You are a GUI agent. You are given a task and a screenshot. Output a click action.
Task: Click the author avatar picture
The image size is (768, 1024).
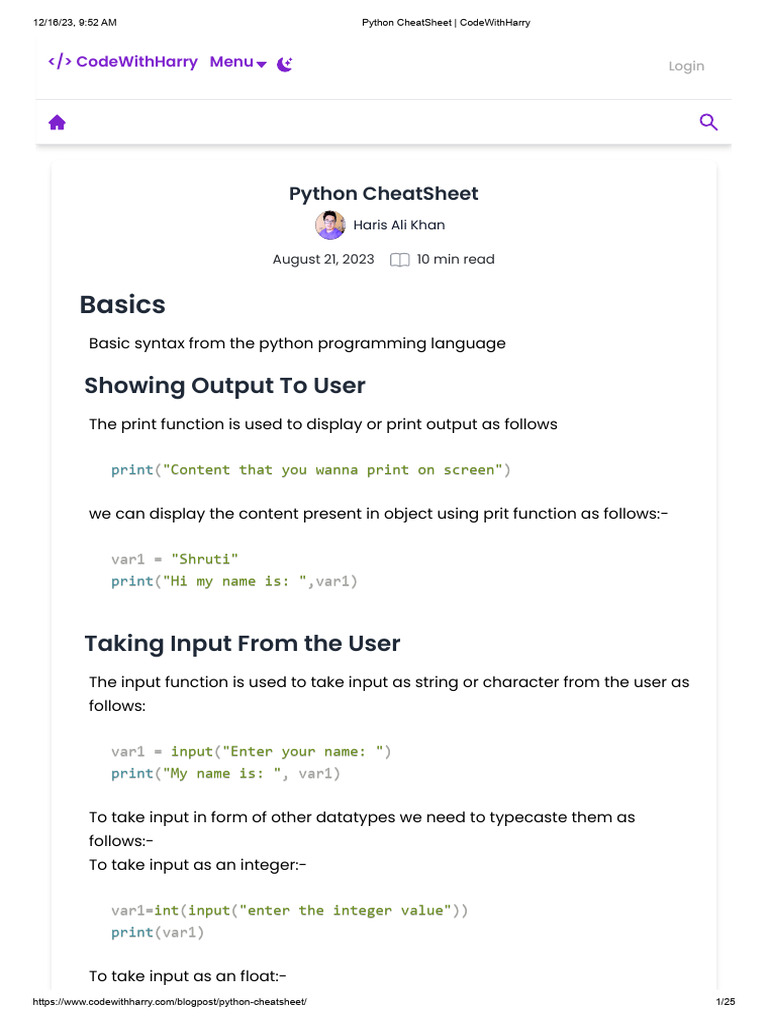[330, 225]
